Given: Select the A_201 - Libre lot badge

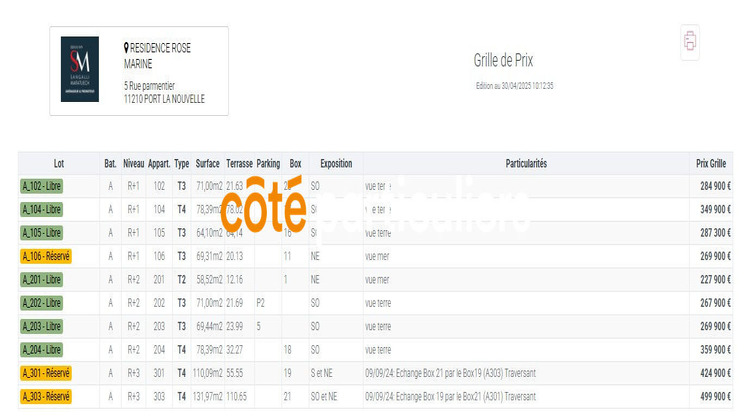Looking at the screenshot, I should (41, 280).
